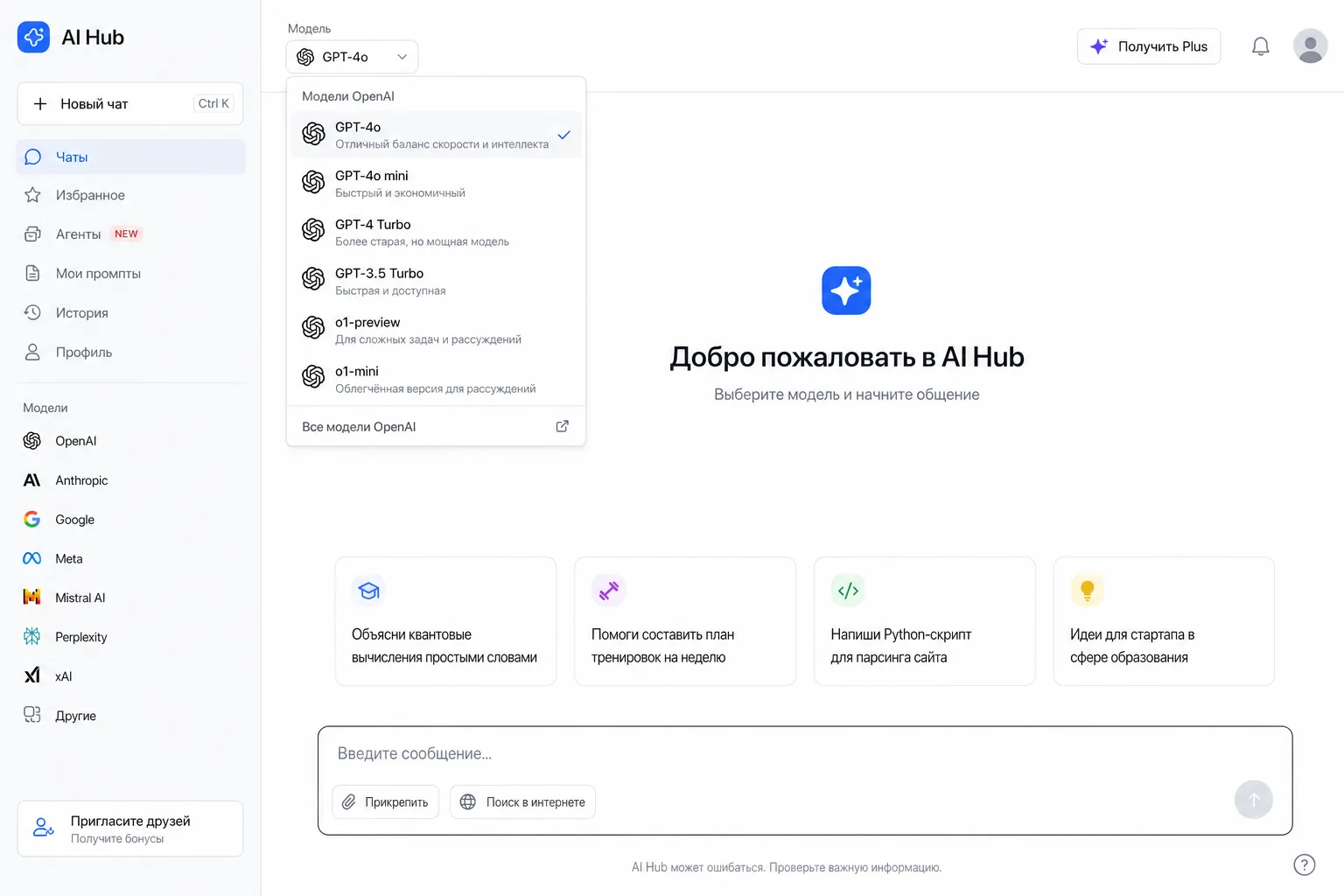Viewport: 1344px width, 896px height.
Task: Select GPT-4o mini from the model list
Action: point(436,183)
